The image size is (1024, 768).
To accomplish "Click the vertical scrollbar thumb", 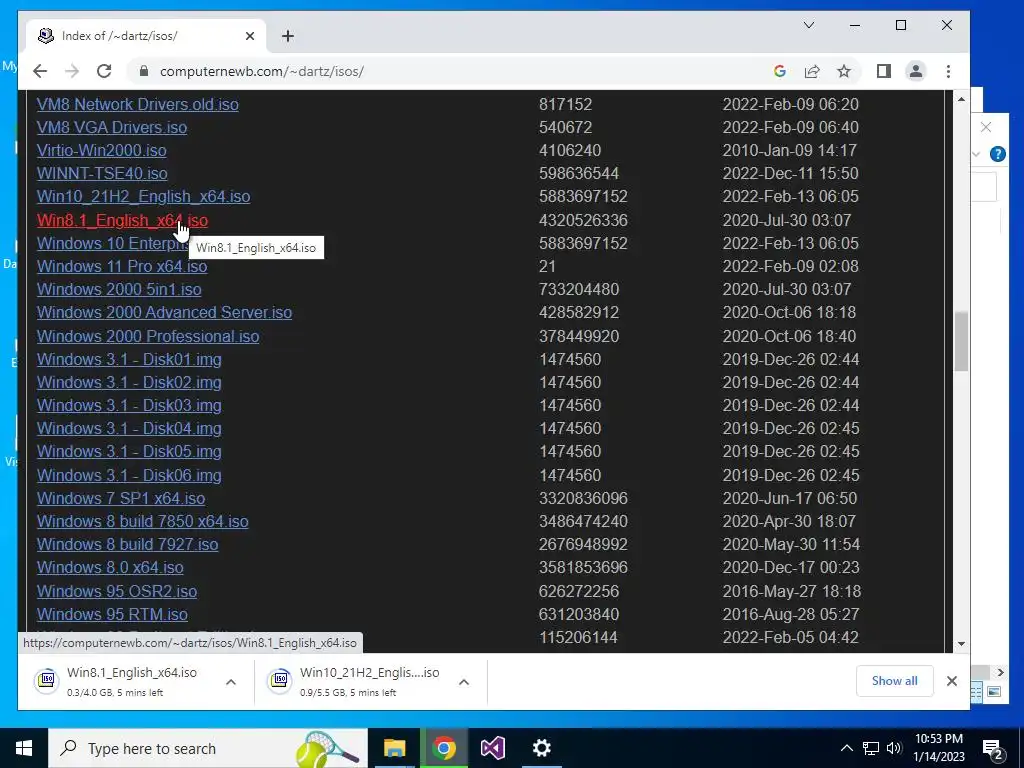I will 961,342.
